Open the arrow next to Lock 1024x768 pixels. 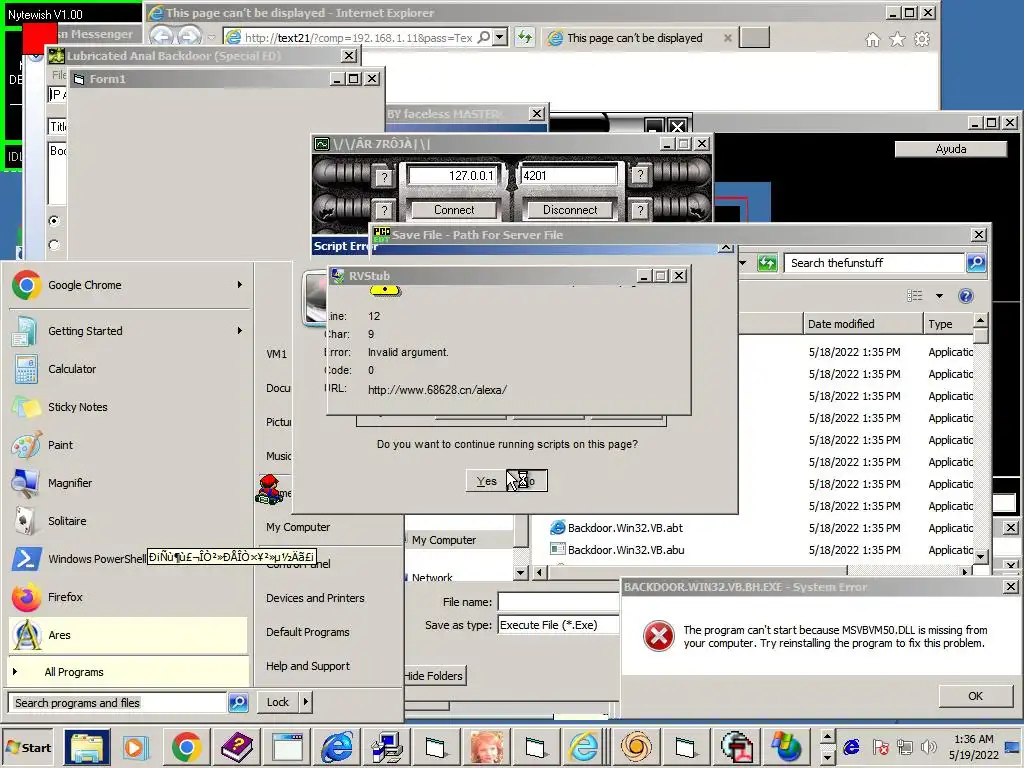click(x=305, y=702)
